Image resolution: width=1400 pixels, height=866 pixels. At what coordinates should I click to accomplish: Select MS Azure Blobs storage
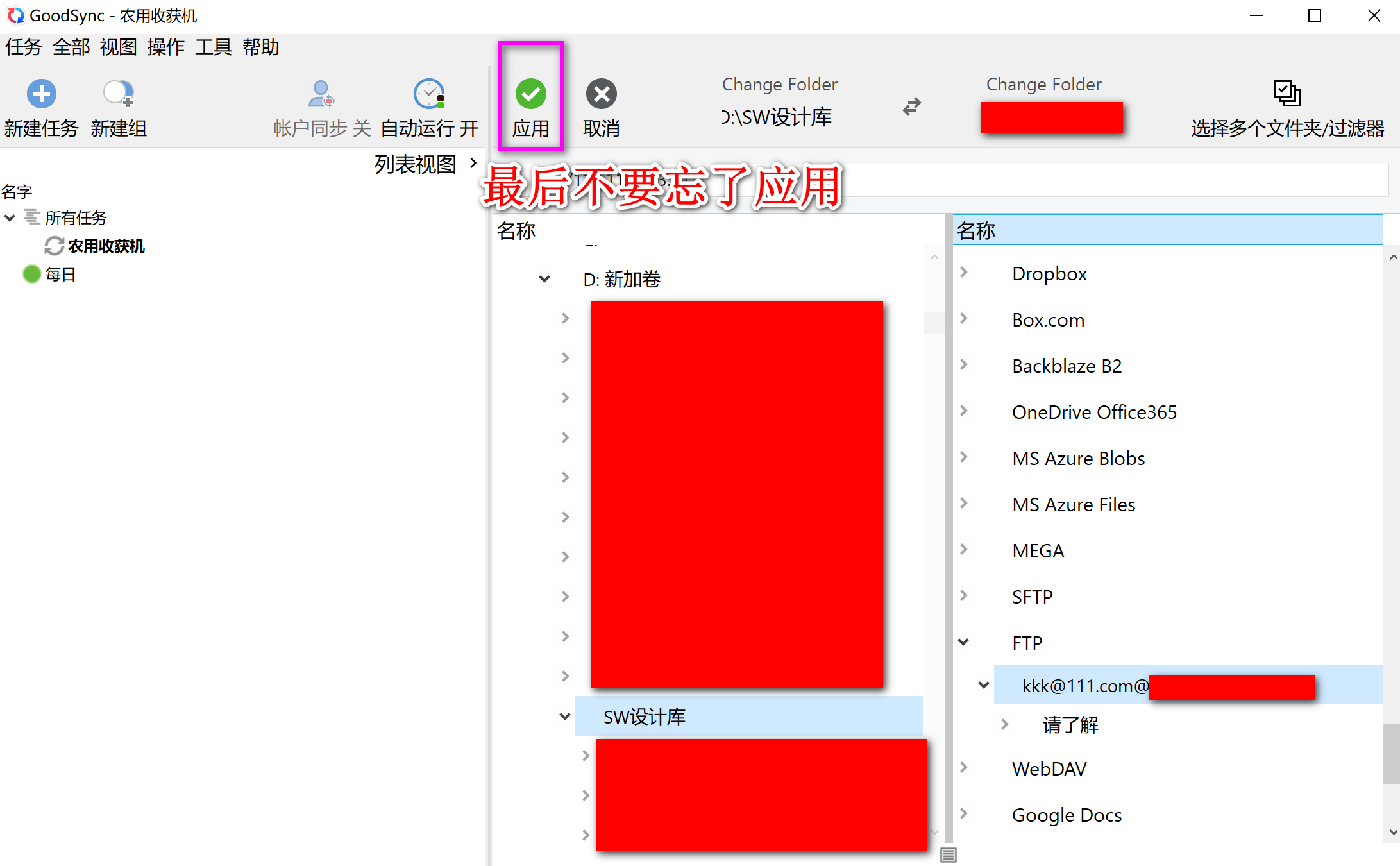click(1078, 459)
